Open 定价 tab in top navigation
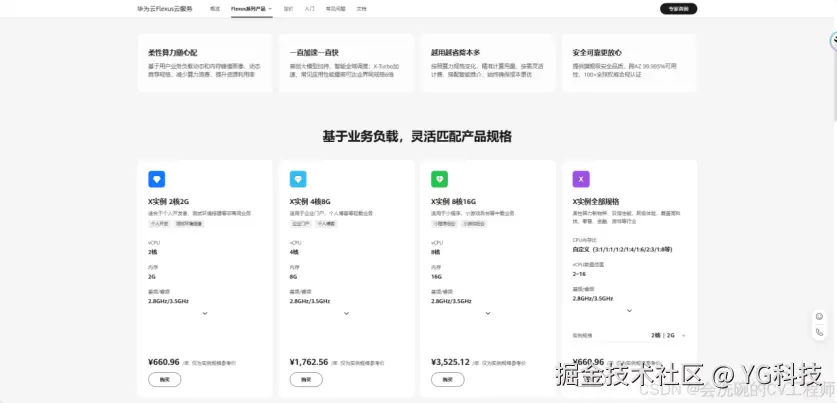 point(288,9)
